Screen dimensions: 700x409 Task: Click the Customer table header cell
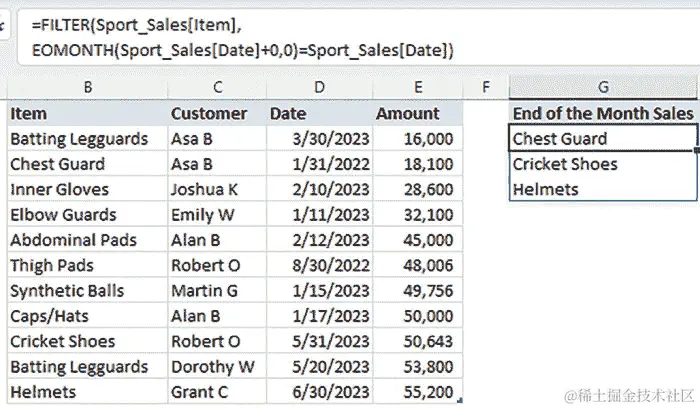pyautogui.click(x=217, y=113)
